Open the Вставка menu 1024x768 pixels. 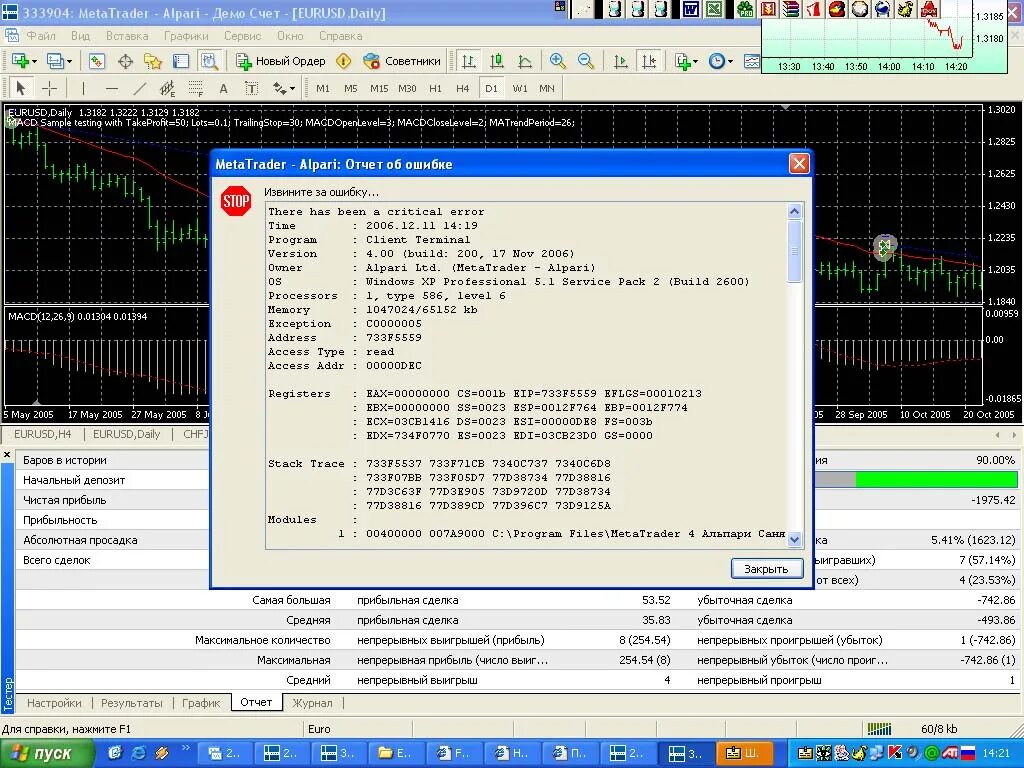click(127, 36)
